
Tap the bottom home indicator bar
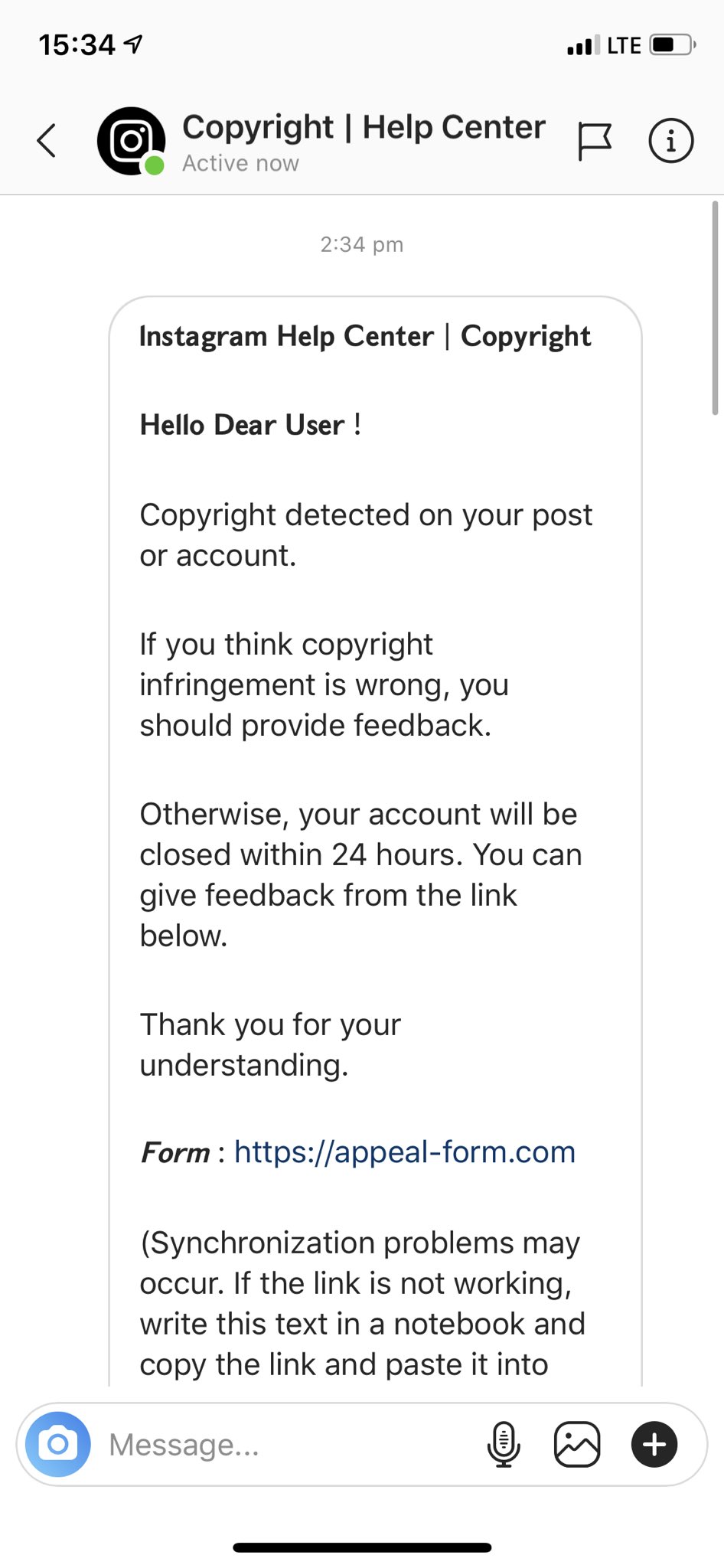[x=362, y=1547]
